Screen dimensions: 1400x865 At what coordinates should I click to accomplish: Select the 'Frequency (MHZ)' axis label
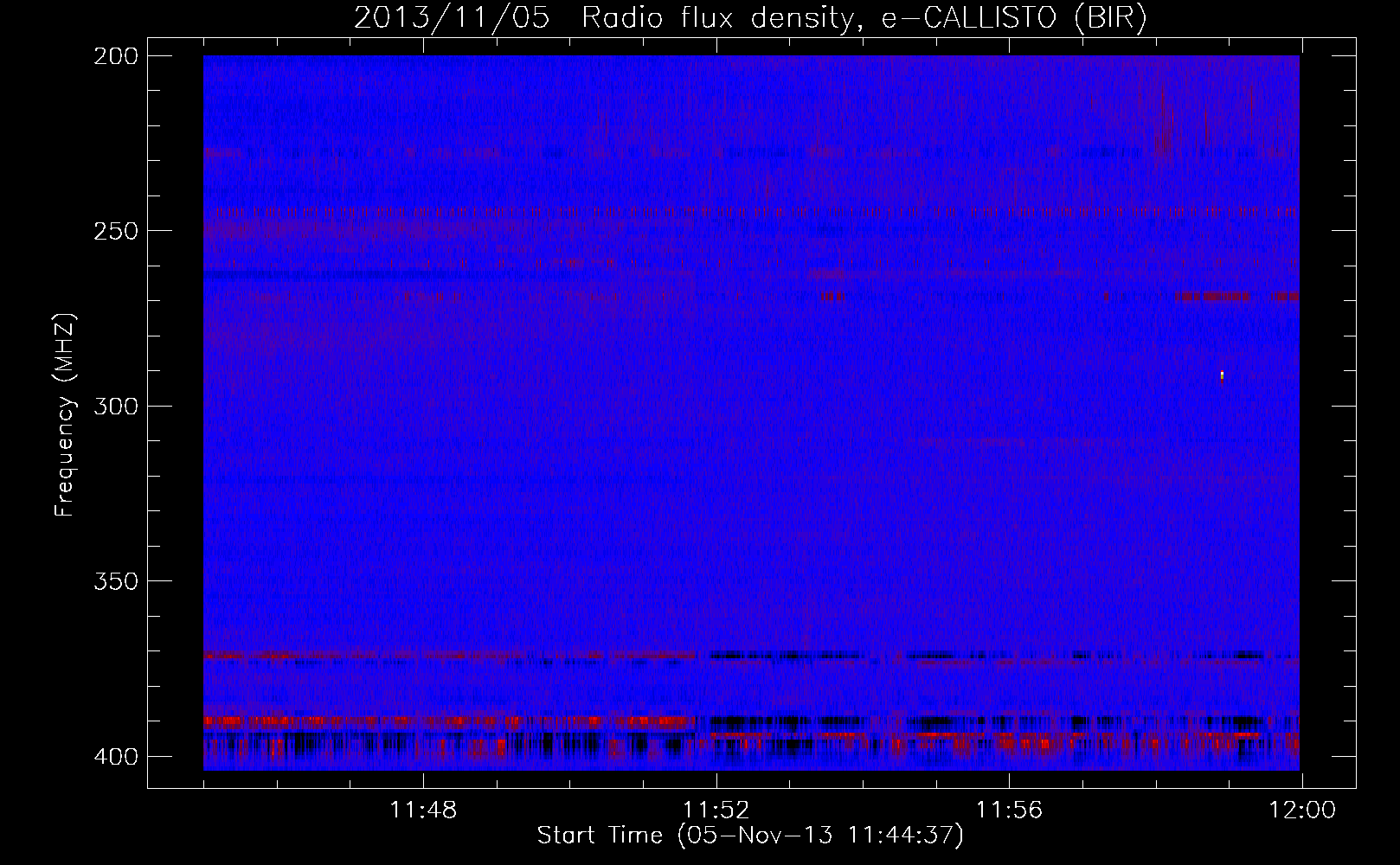coord(65,415)
